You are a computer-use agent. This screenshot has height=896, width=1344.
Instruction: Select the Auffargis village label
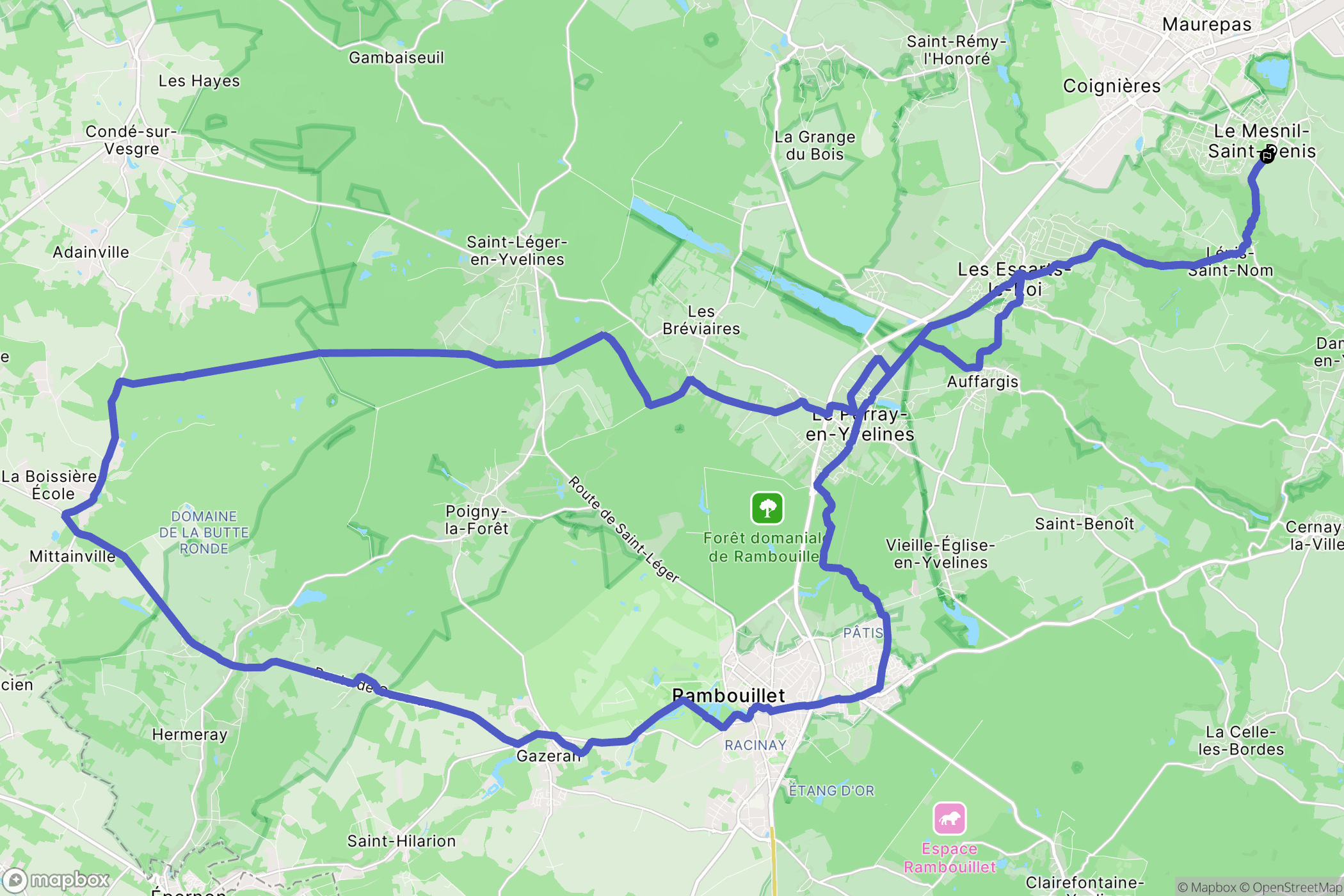982,381
